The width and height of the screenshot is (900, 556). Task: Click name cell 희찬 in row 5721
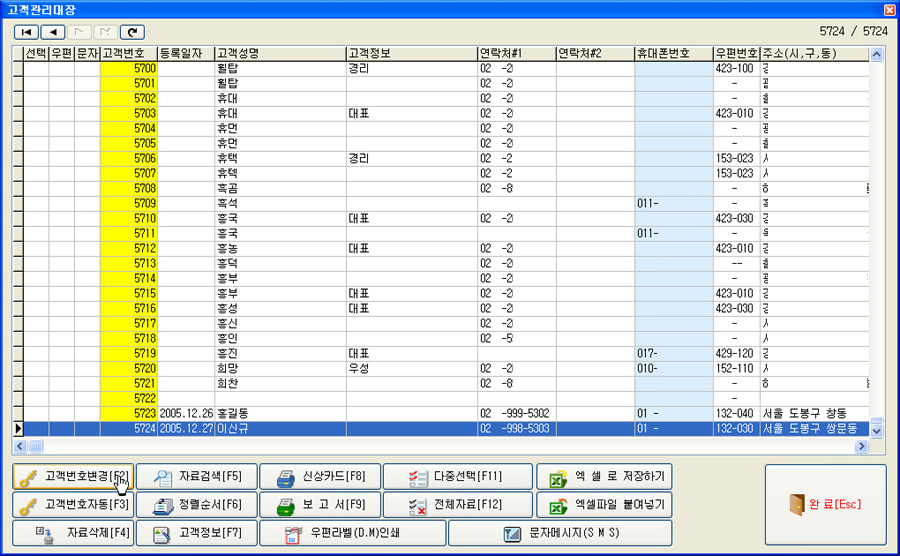[281, 384]
